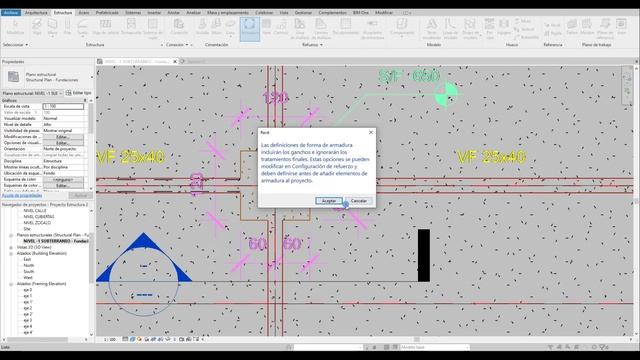
Task: Expand Vistas 3D node in browser
Action: [11, 247]
